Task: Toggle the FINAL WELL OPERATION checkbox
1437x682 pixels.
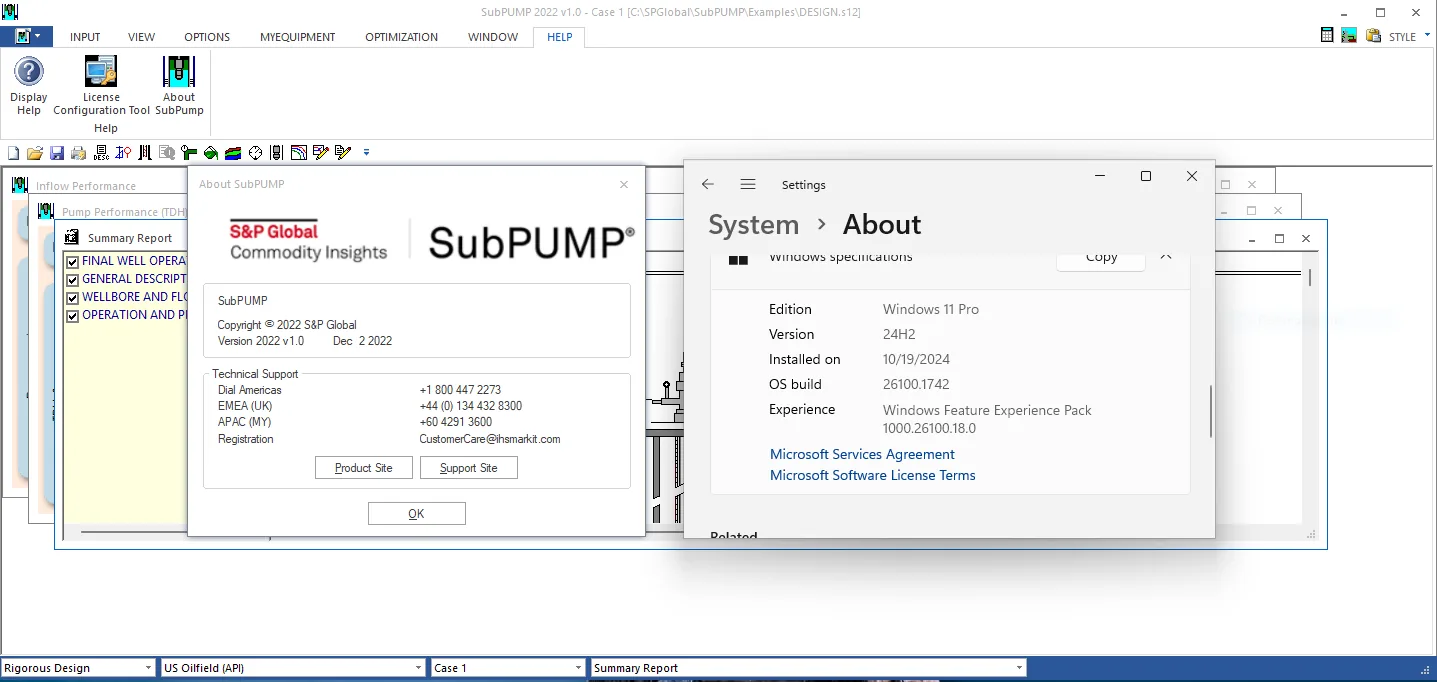Action: pyautogui.click(x=72, y=261)
